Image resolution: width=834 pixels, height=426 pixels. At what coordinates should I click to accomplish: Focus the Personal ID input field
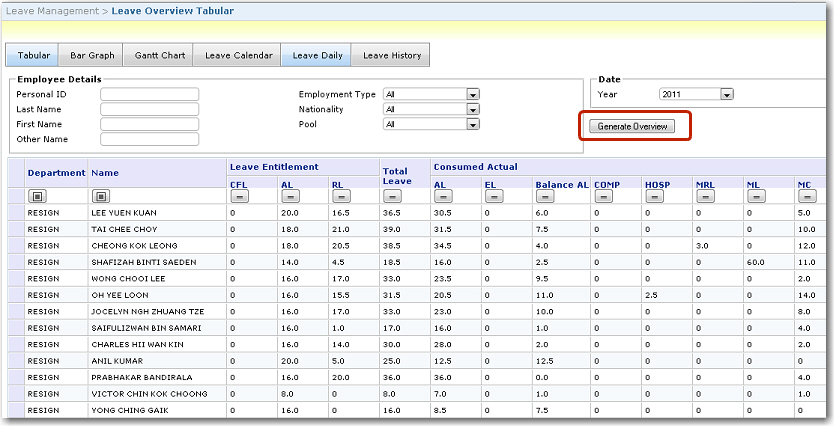click(x=150, y=94)
